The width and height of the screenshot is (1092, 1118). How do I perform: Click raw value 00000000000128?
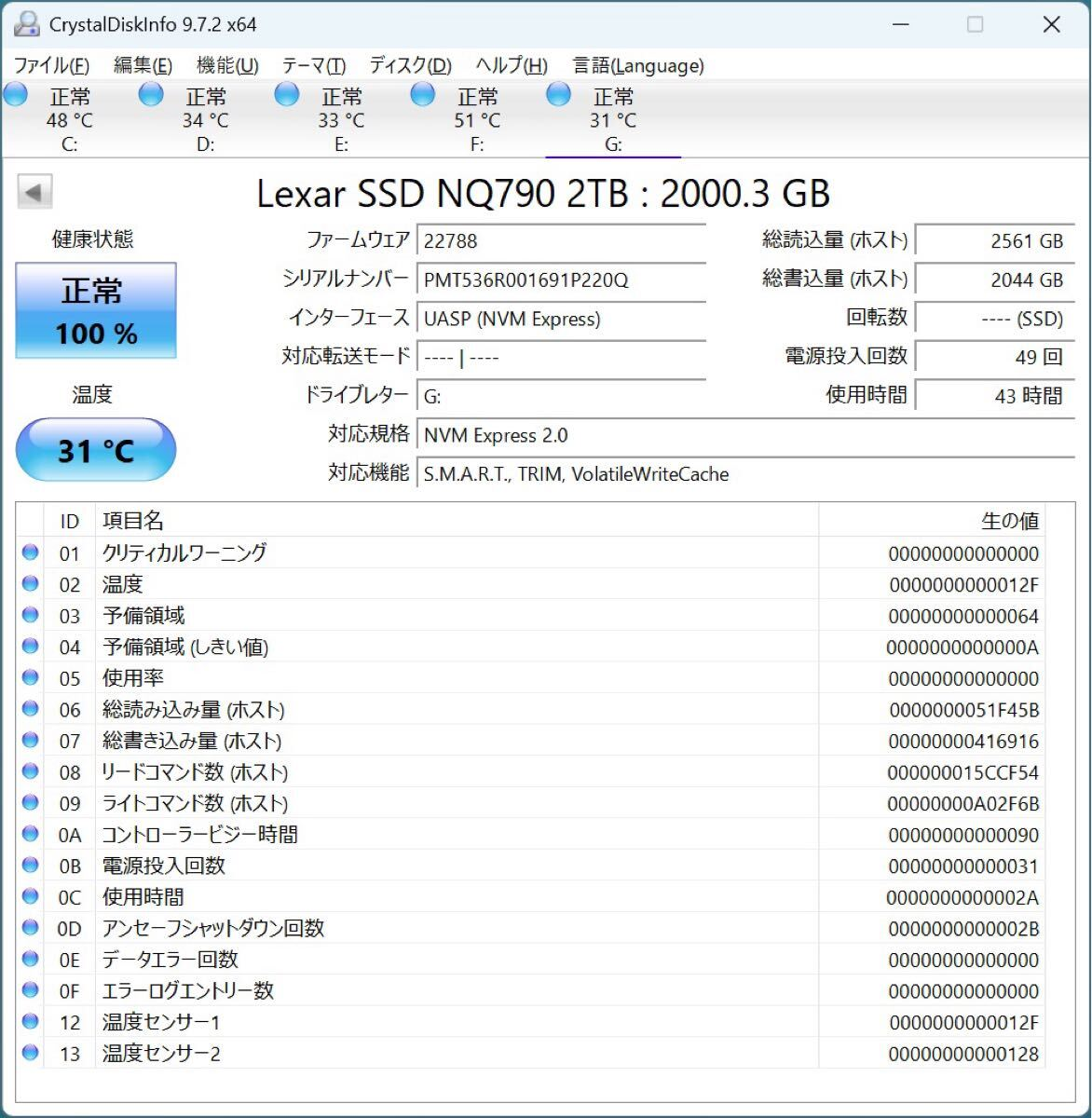(963, 1054)
